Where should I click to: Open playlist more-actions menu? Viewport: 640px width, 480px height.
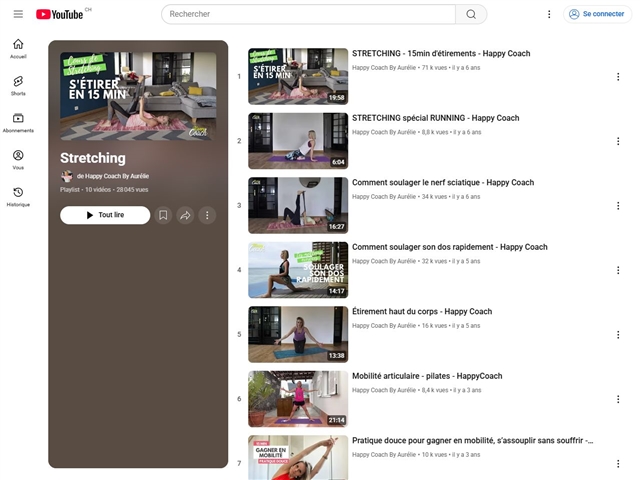click(x=207, y=215)
